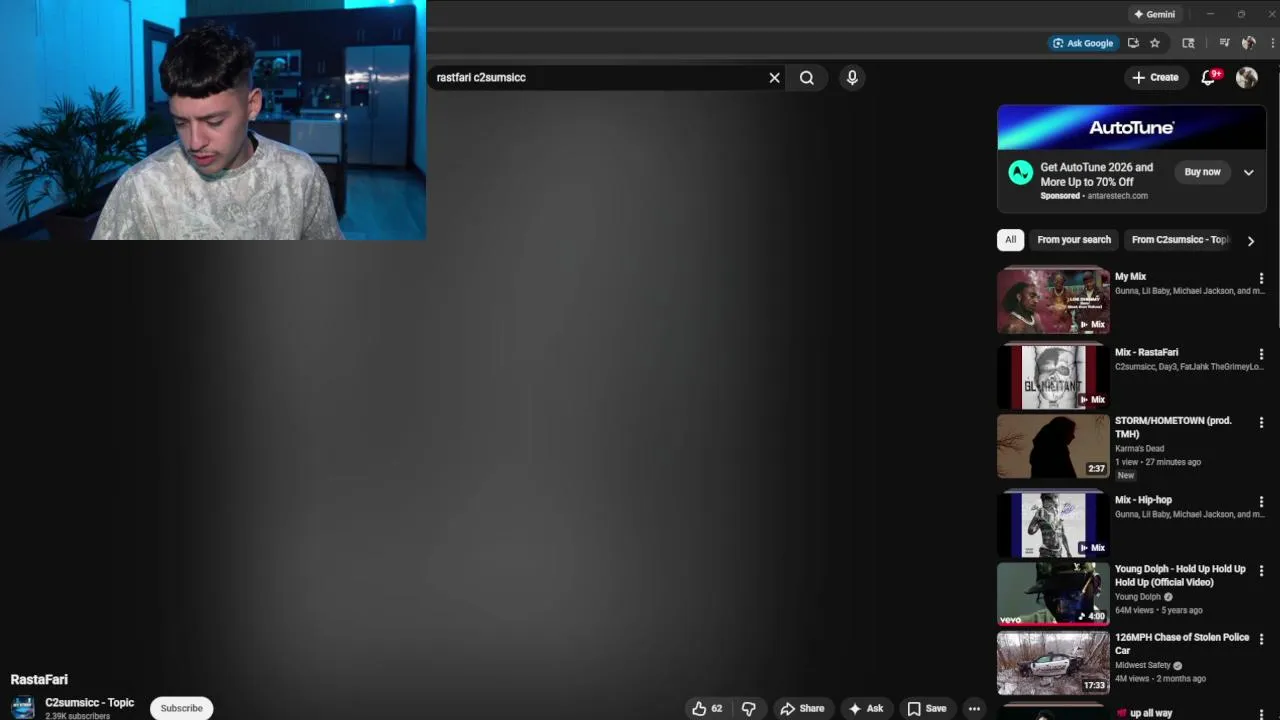1280x720 pixels.
Task: Clear the YouTube search box text
Action: click(774, 77)
